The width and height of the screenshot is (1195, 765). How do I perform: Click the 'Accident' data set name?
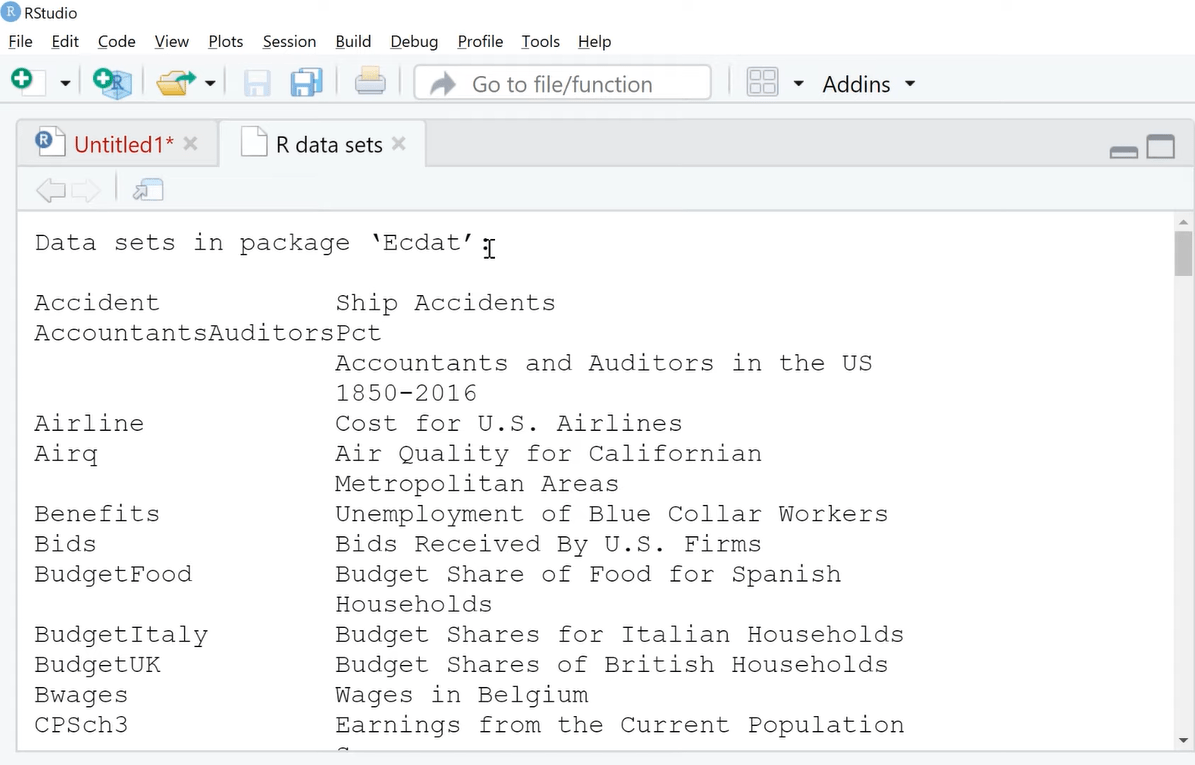pos(97,302)
